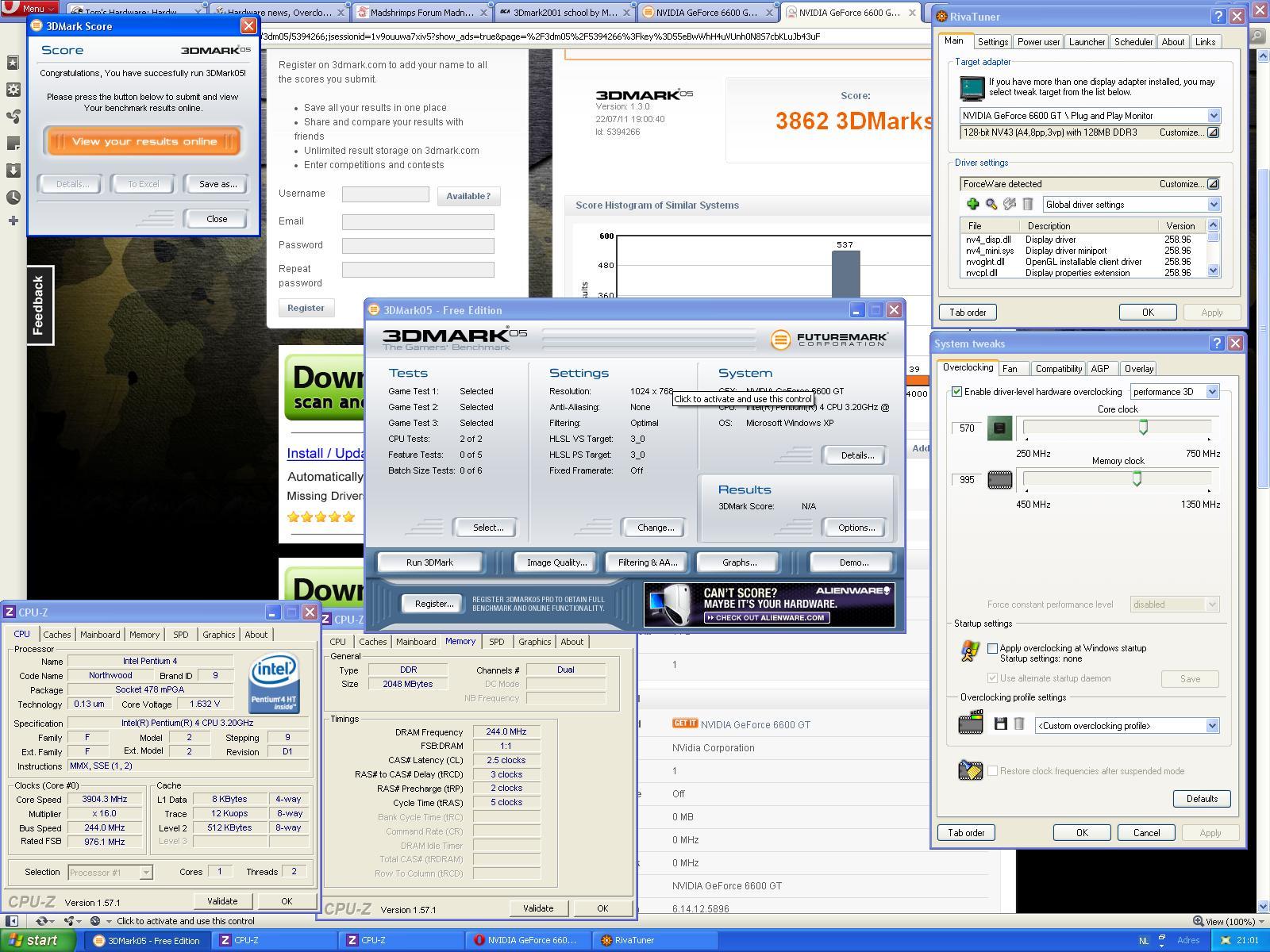
Task: Open the SPD tab in the CPU-Z Memory window
Action: coord(496,642)
